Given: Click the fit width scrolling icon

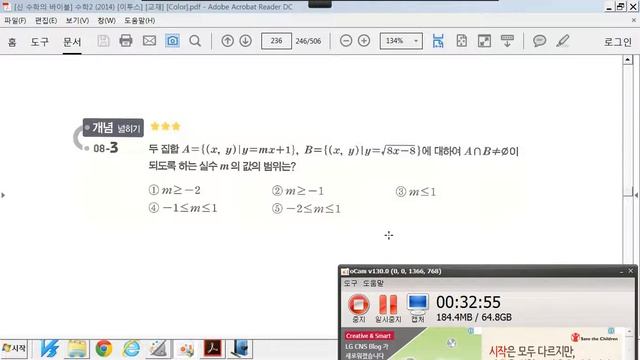Looking at the screenshot, I should pyautogui.click(x=438, y=41).
